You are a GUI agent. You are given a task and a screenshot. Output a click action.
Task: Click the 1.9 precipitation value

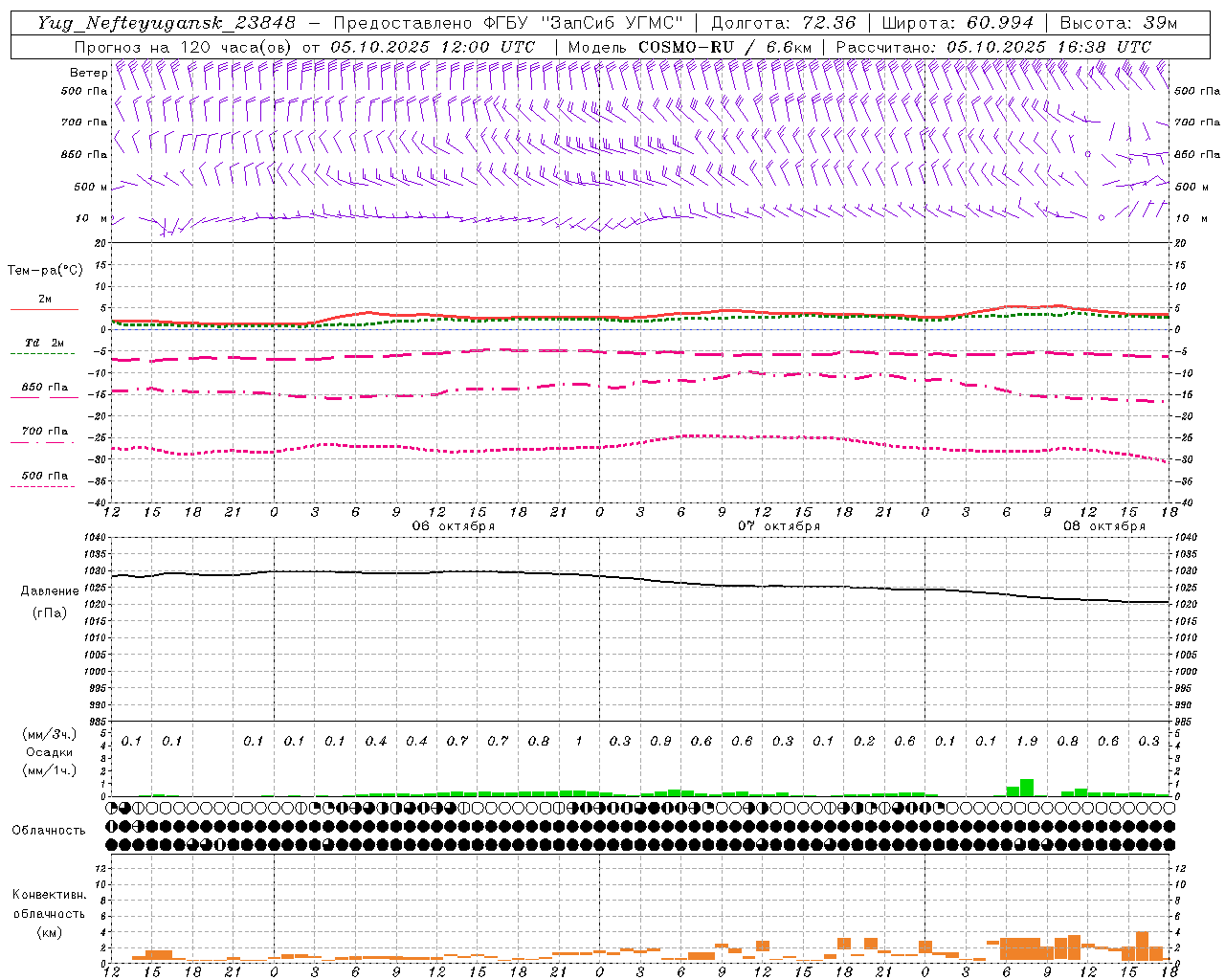point(1026,742)
